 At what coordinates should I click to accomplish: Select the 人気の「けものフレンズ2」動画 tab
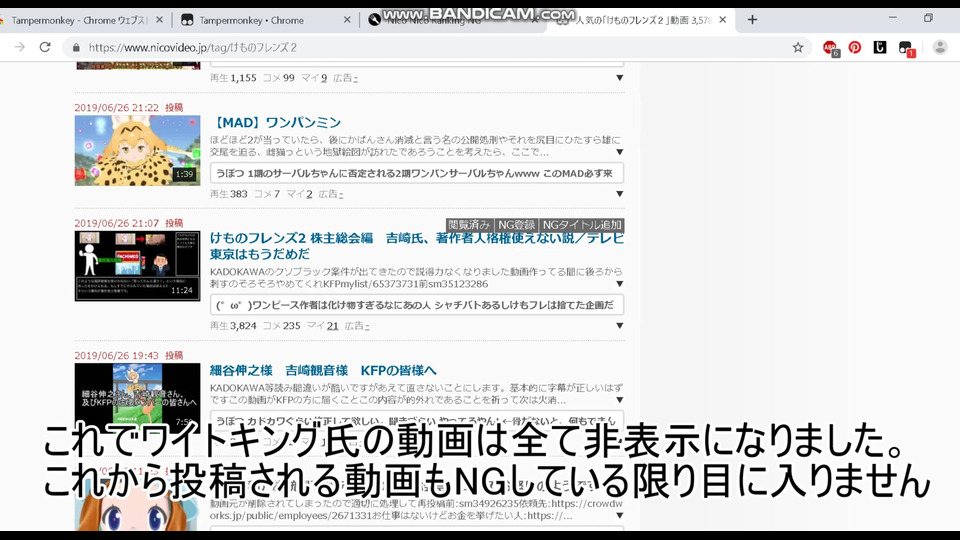642,20
